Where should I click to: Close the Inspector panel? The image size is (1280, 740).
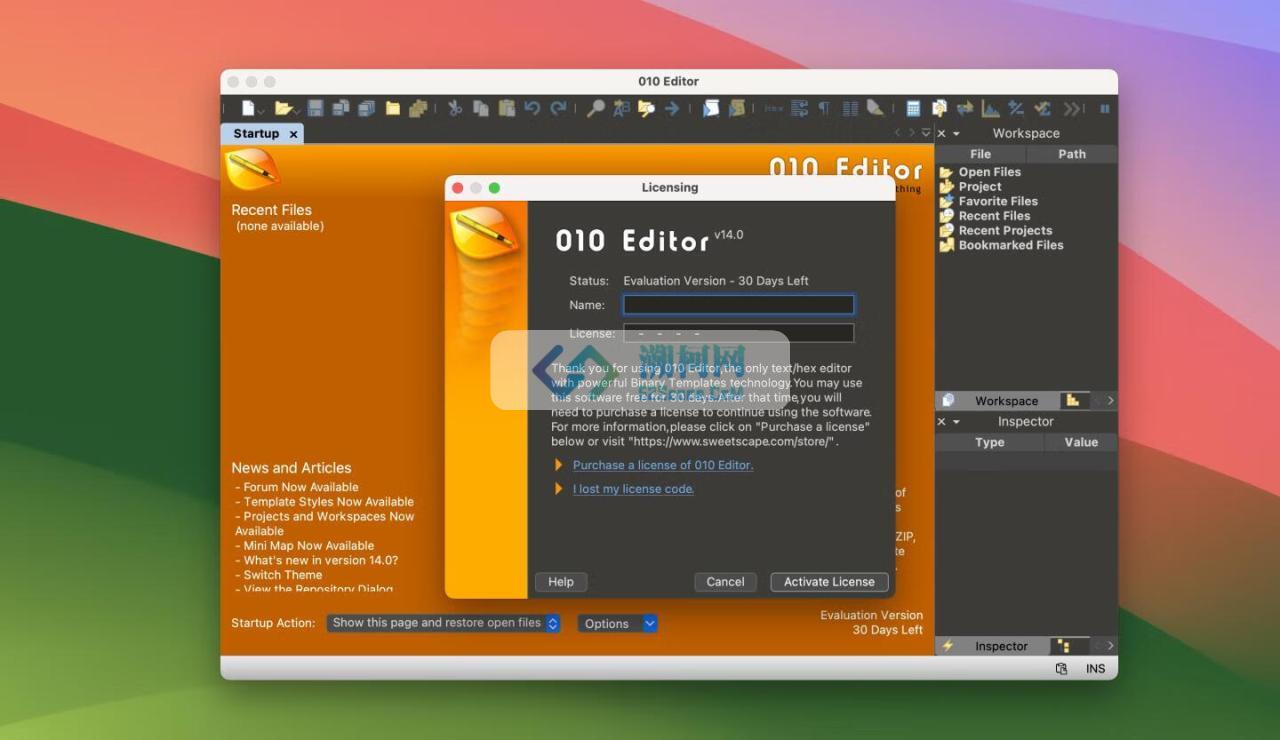(941, 422)
